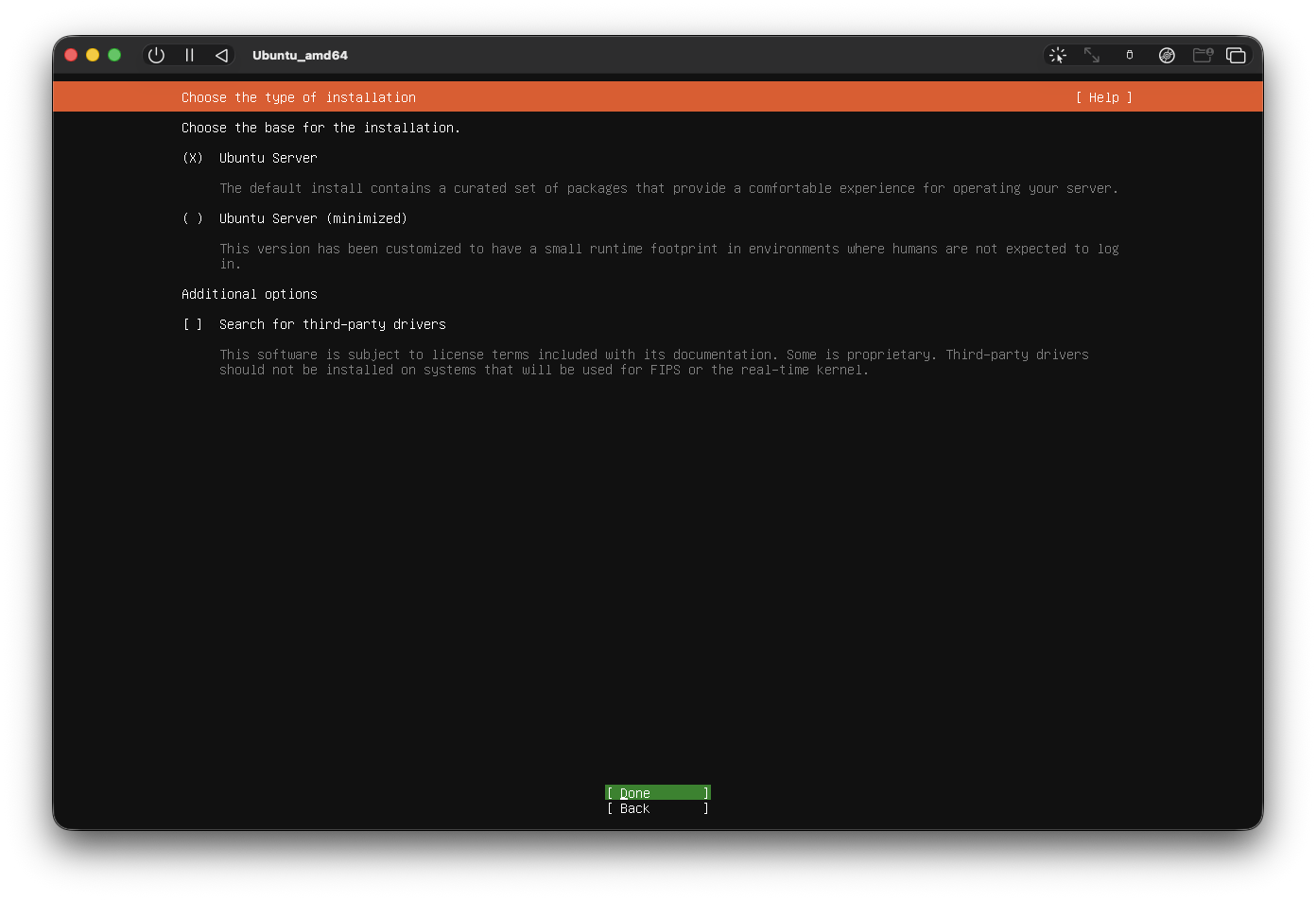
Task: Click the resize display arrows icon
Action: [x=1092, y=55]
